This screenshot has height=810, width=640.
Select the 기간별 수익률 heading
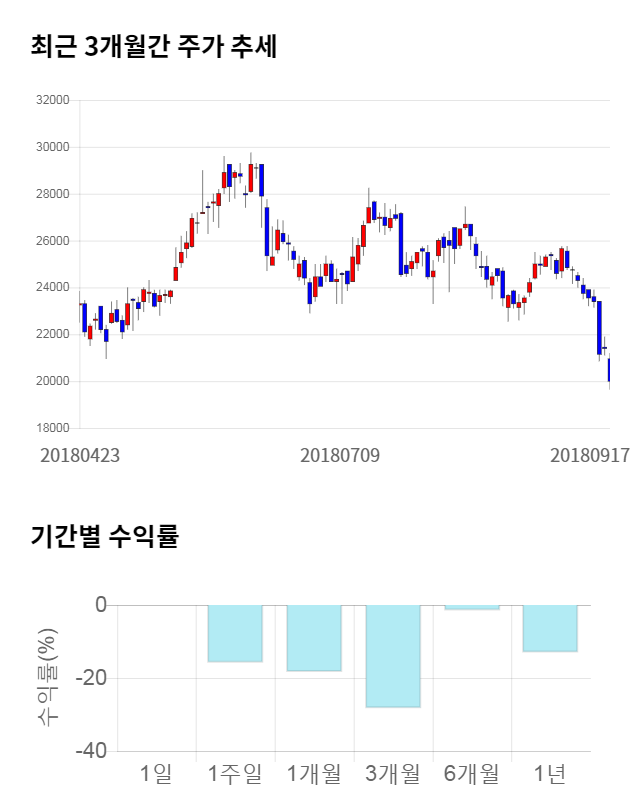pyautogui.click(x=104, y=536)
